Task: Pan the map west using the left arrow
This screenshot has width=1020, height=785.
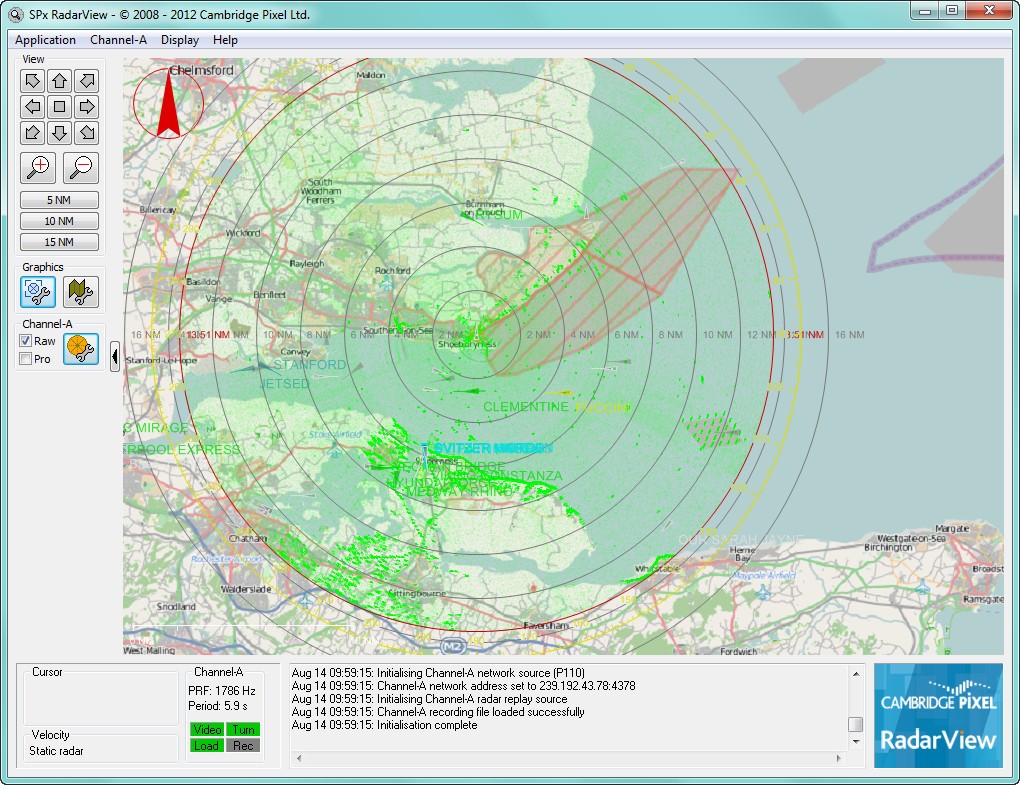Action: click(33, 106)
